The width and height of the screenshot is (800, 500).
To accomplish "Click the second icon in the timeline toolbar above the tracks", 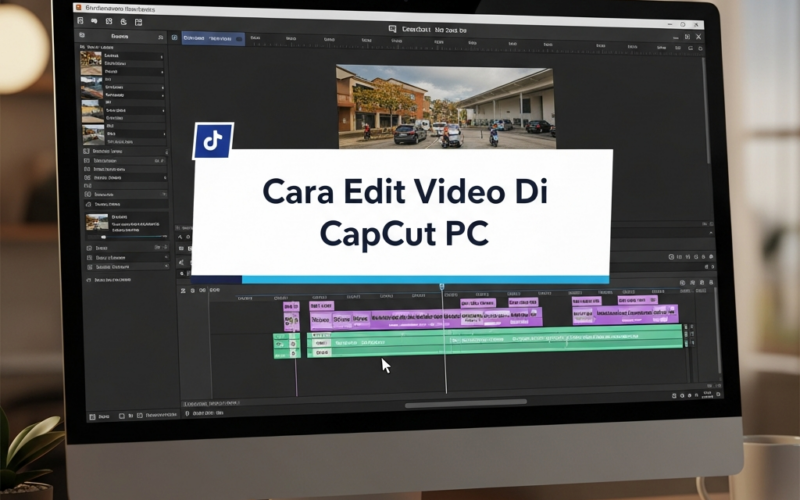I will [192, 290].
